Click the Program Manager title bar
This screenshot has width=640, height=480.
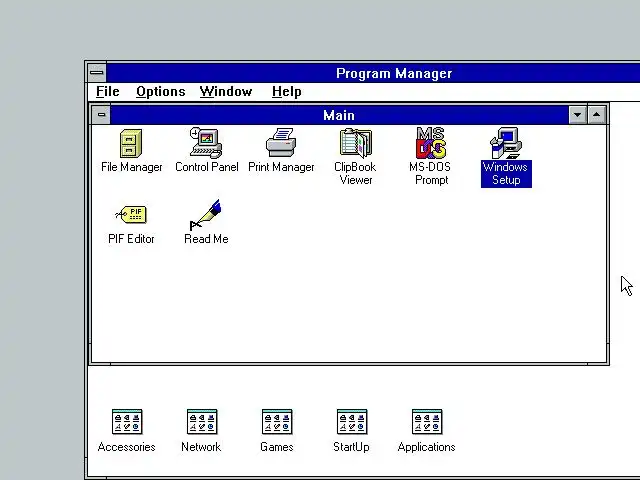pyautogui.click(x=373, y=73)
